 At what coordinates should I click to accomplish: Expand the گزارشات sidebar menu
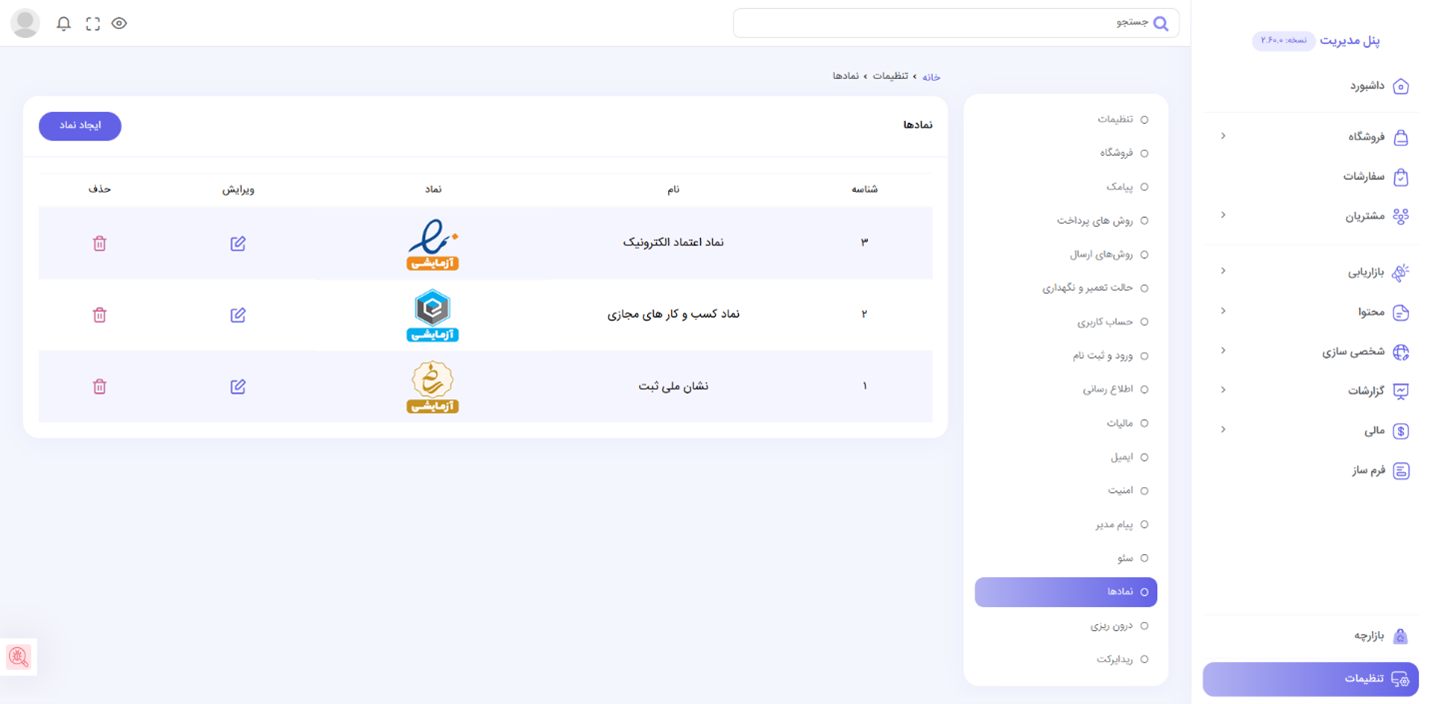click(x=1223, y=390)
